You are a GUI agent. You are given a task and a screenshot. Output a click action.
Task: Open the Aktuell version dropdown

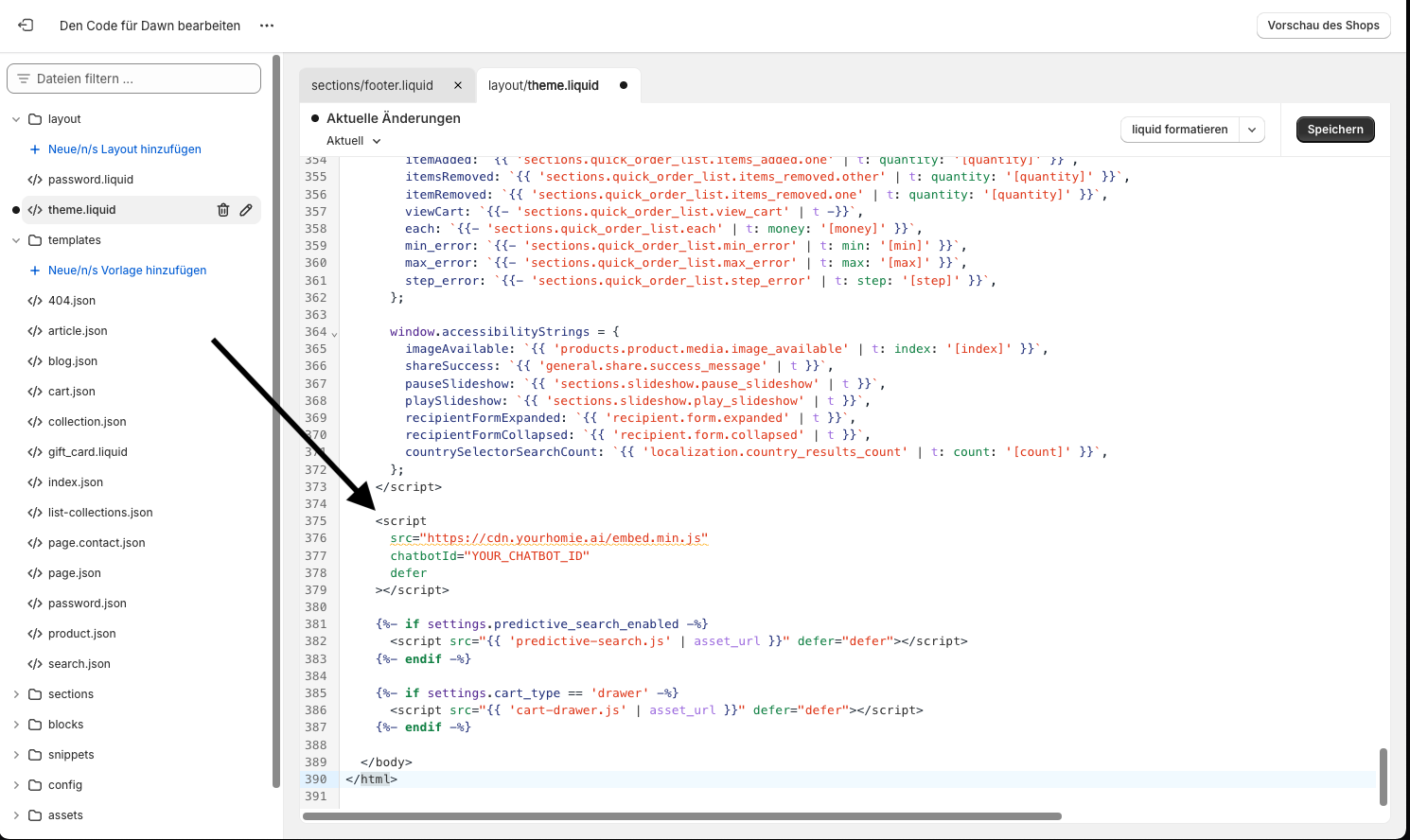point(352,140)
